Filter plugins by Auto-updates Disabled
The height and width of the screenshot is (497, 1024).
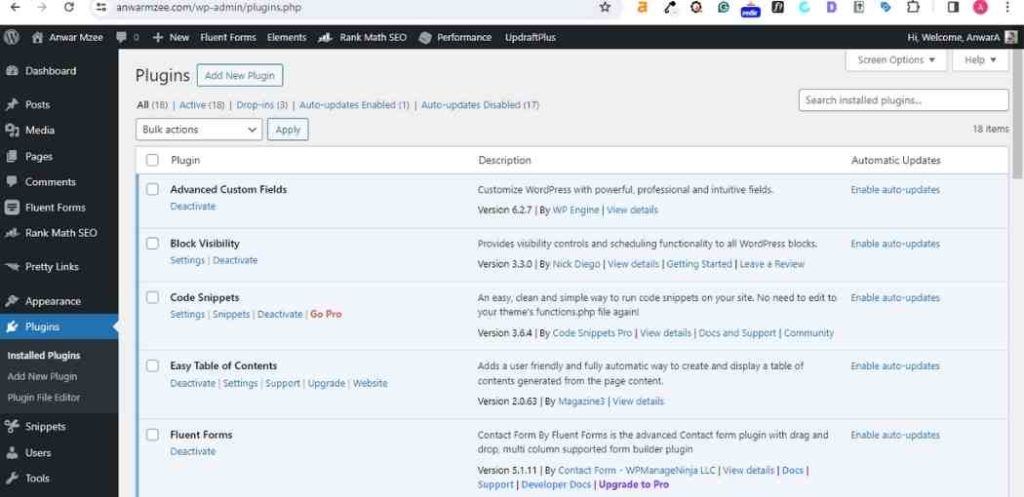click(x=480, y=105)
